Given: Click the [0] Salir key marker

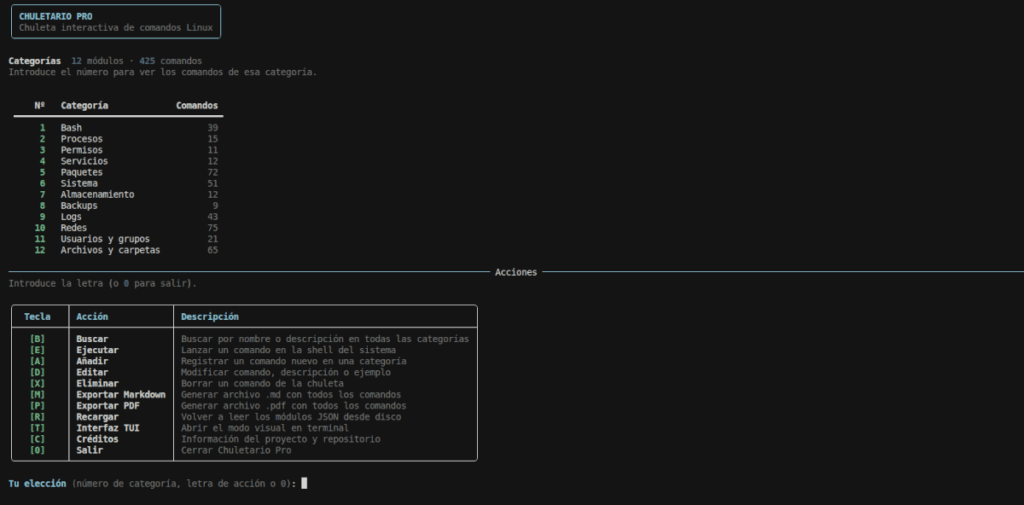Looking at the screenshot, I should pyautogui.click(x=37, y=450).
